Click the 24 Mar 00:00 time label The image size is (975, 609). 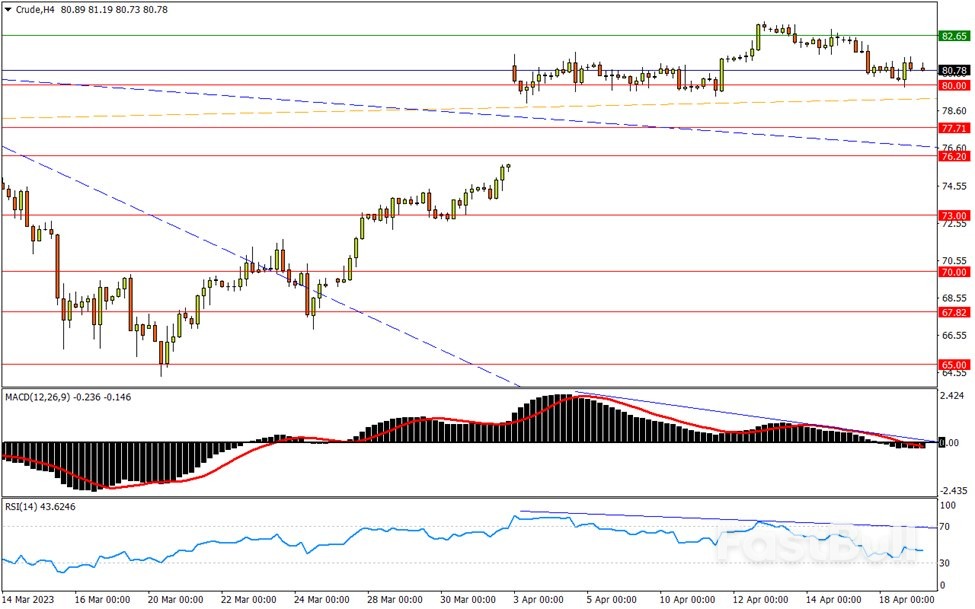323,599
